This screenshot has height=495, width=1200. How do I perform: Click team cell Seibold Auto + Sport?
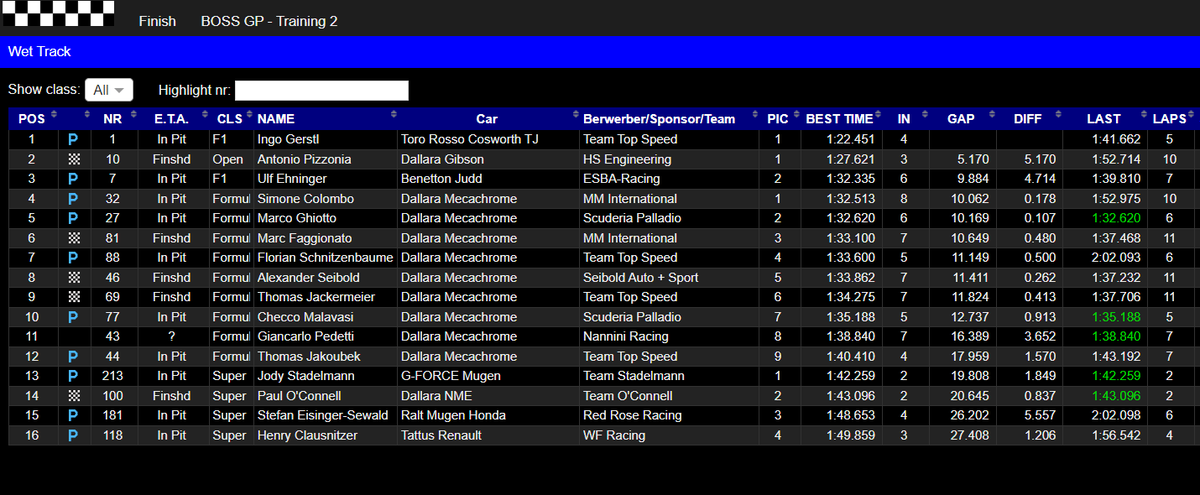[x=641, y=278]
